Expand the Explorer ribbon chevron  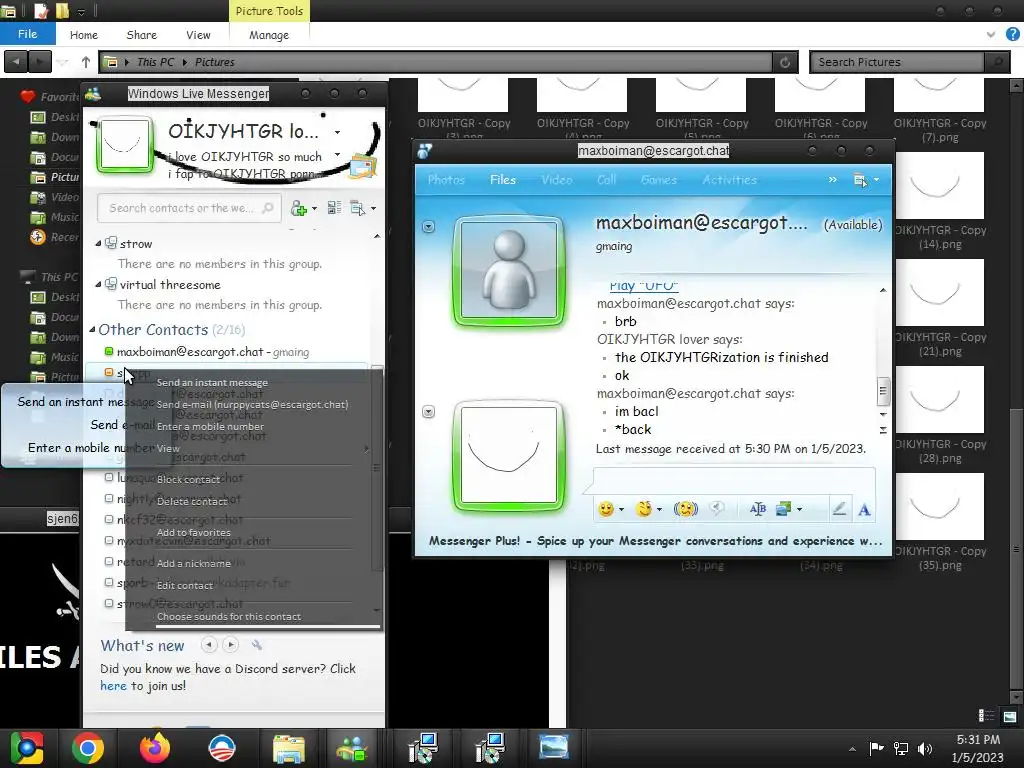991,35
